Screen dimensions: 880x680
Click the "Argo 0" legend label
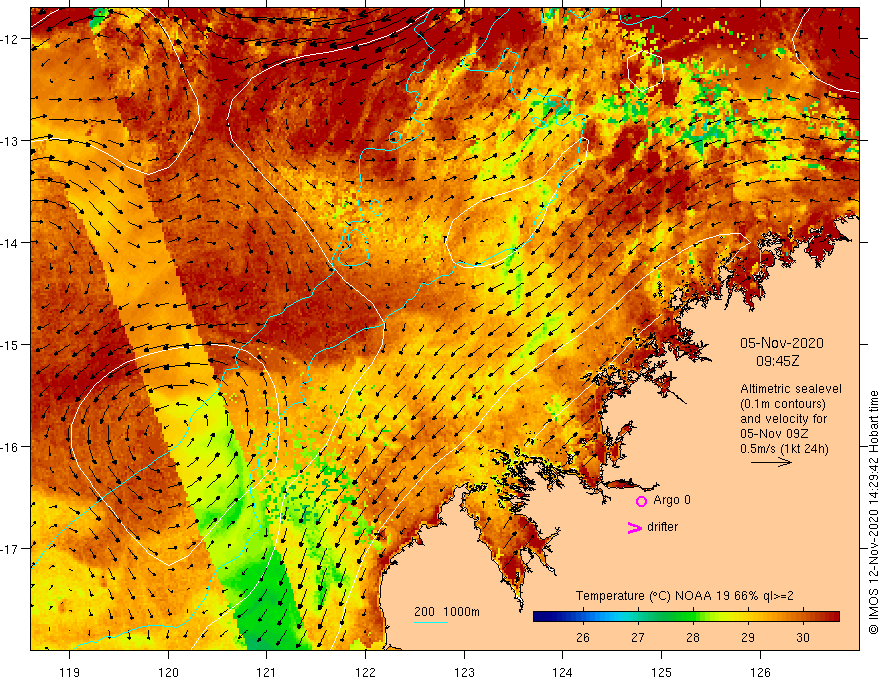[x=672, y=500]
